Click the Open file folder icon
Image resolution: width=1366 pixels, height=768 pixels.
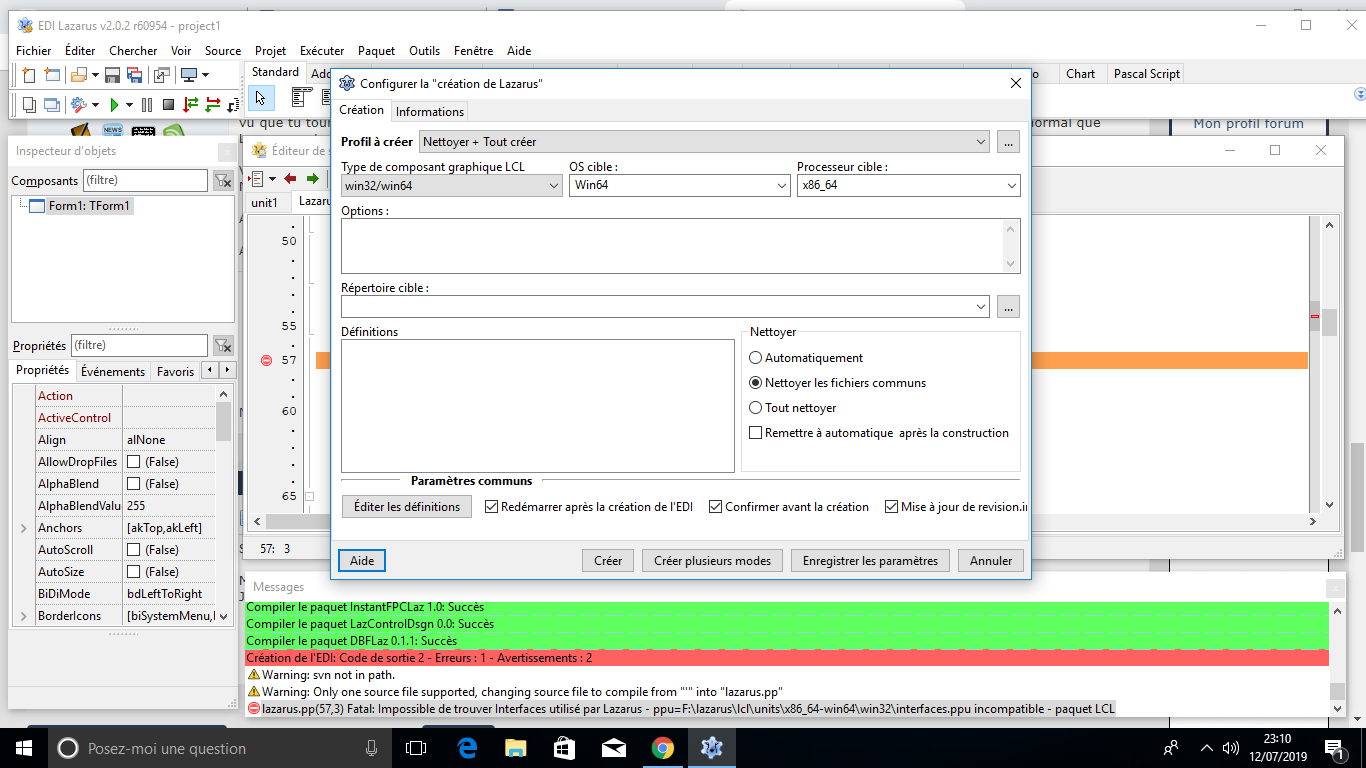tap(77, 75)
